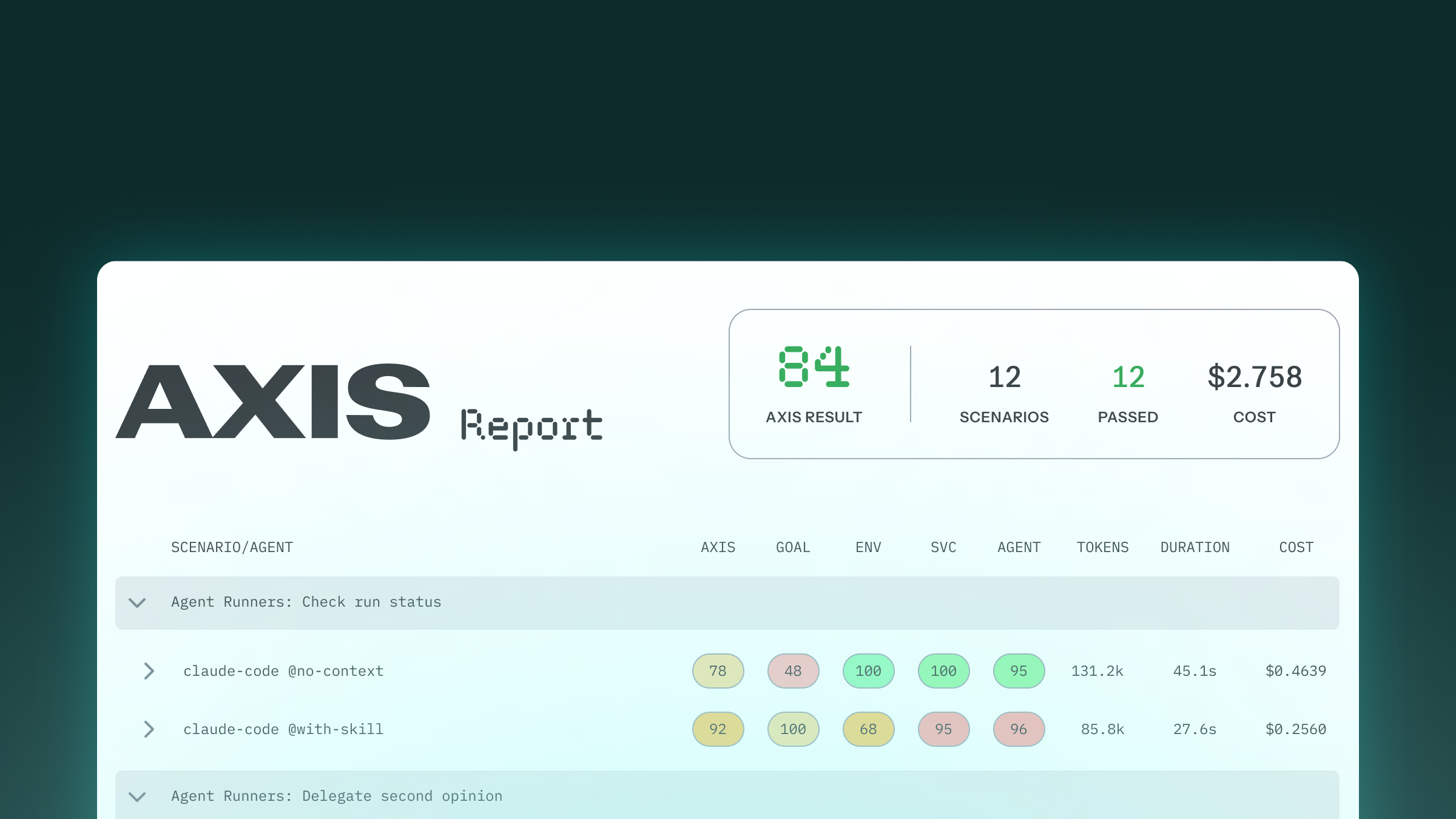This screenshot has height=819, width=1456.
Task: Click the DURATION column header
Action: 1195,547
